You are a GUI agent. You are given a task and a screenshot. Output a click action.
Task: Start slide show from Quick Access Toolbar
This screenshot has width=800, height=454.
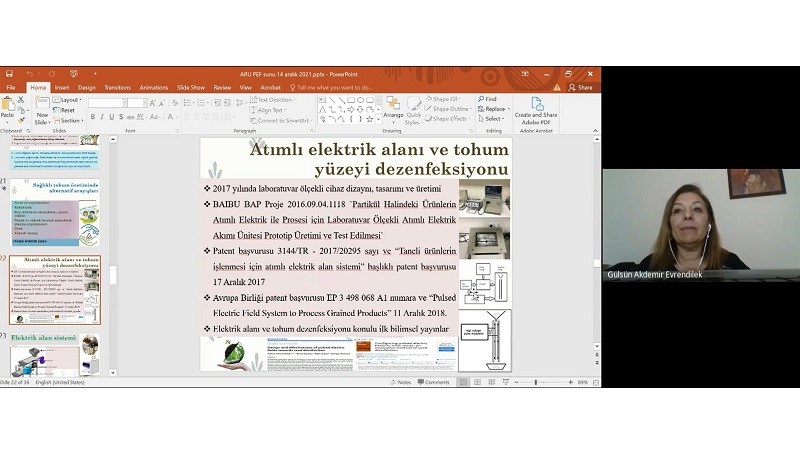point(74,74)
